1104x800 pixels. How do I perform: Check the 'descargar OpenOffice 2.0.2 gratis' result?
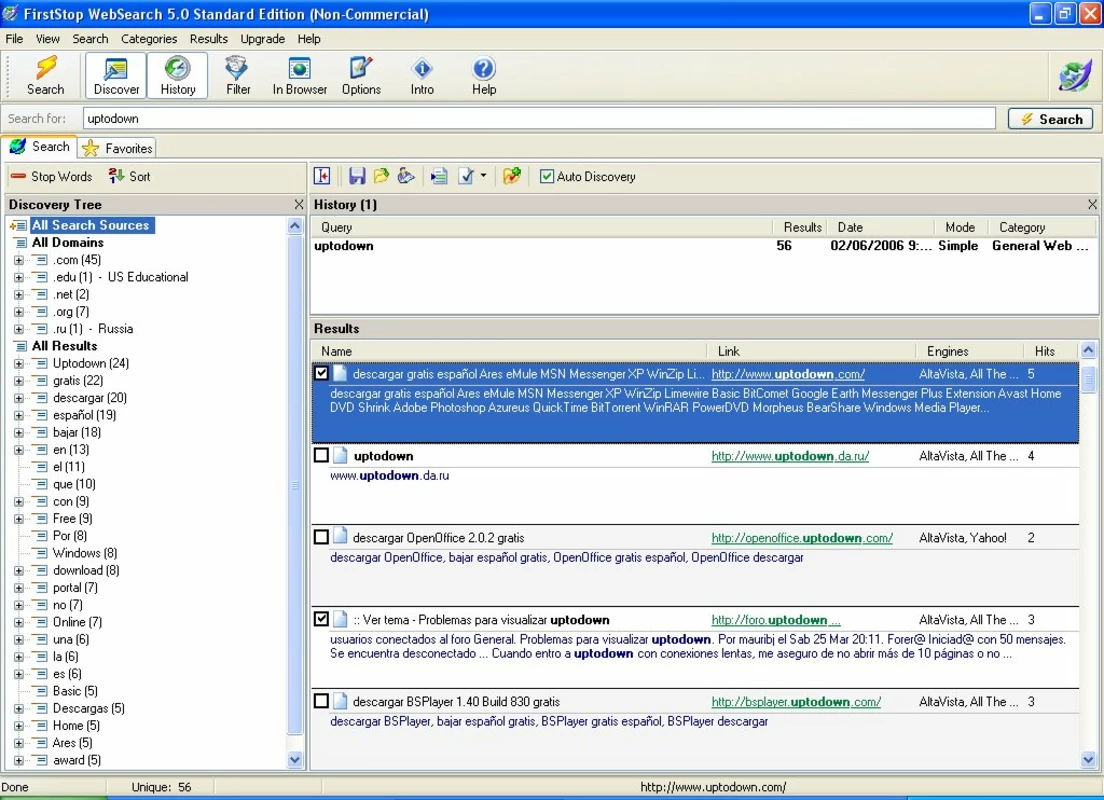[321, 537]
